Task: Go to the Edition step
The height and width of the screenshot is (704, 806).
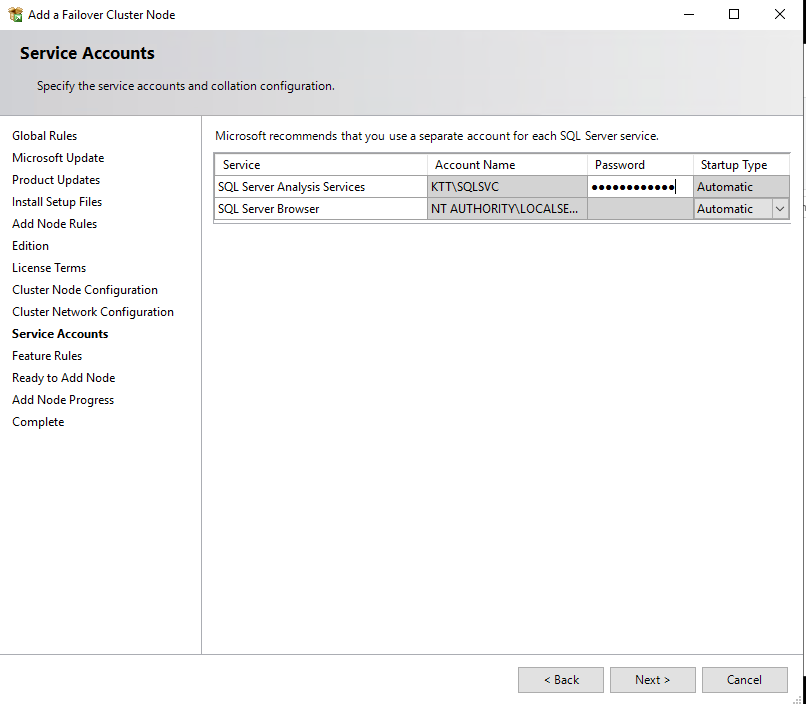Action: (x=30, y=246)
